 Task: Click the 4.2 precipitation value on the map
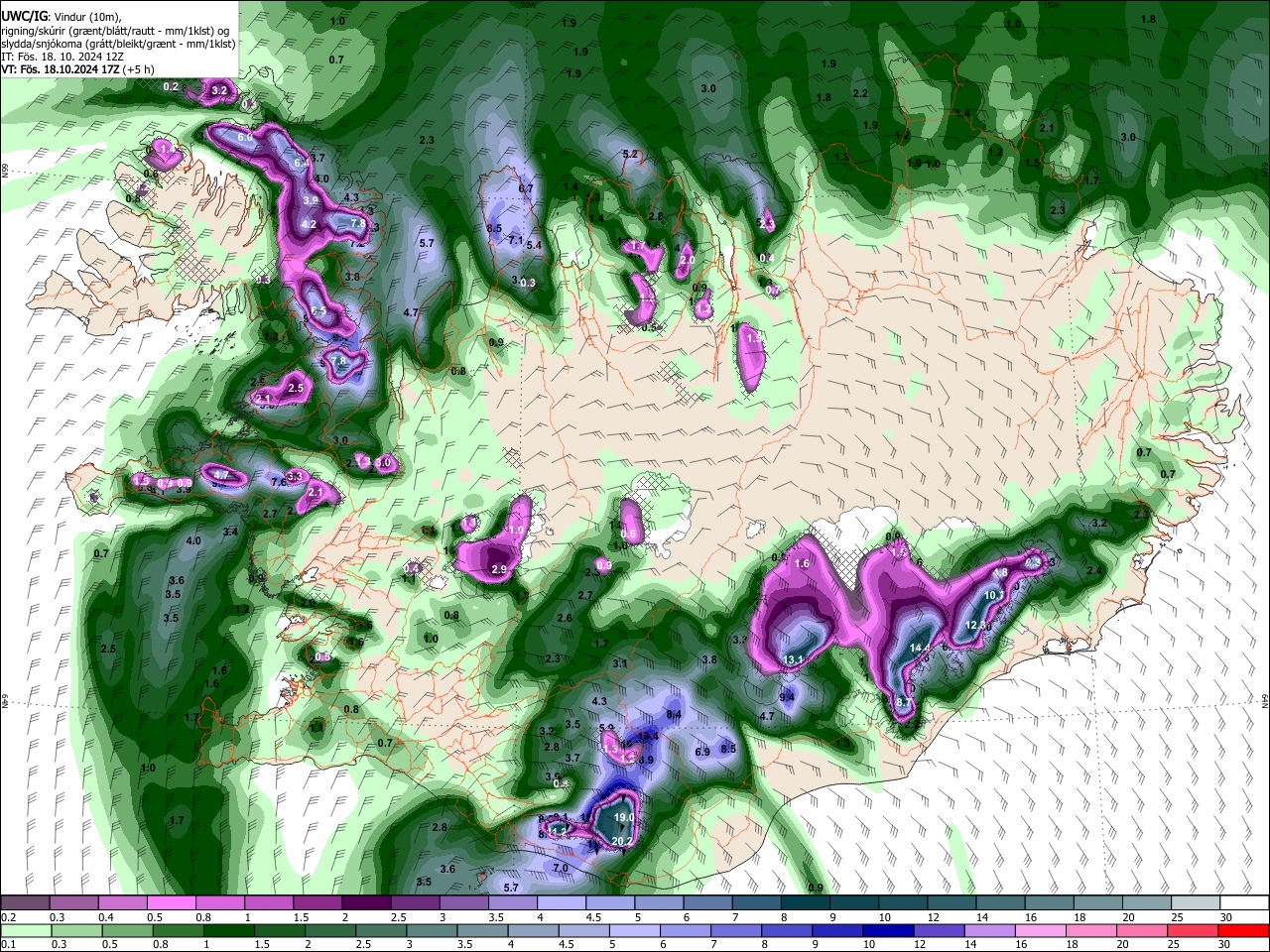pos(309,225)
